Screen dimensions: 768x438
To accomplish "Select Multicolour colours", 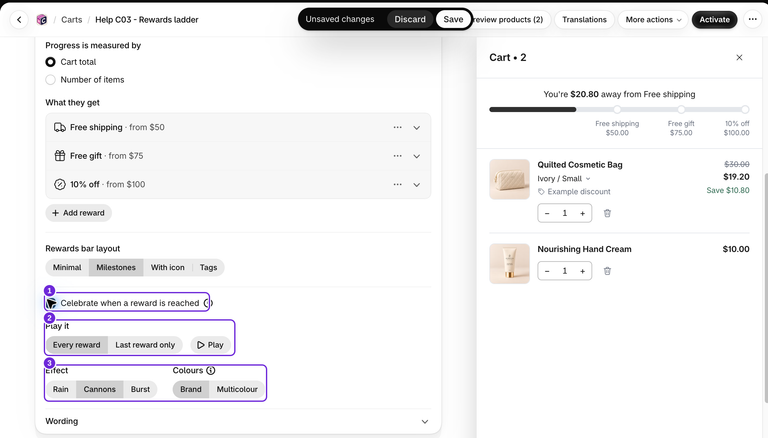I will point(237,389).
